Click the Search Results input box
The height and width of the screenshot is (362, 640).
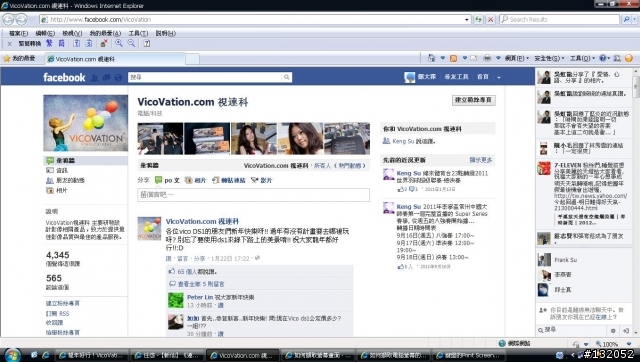pyautogui.click(x=559, y=19)
